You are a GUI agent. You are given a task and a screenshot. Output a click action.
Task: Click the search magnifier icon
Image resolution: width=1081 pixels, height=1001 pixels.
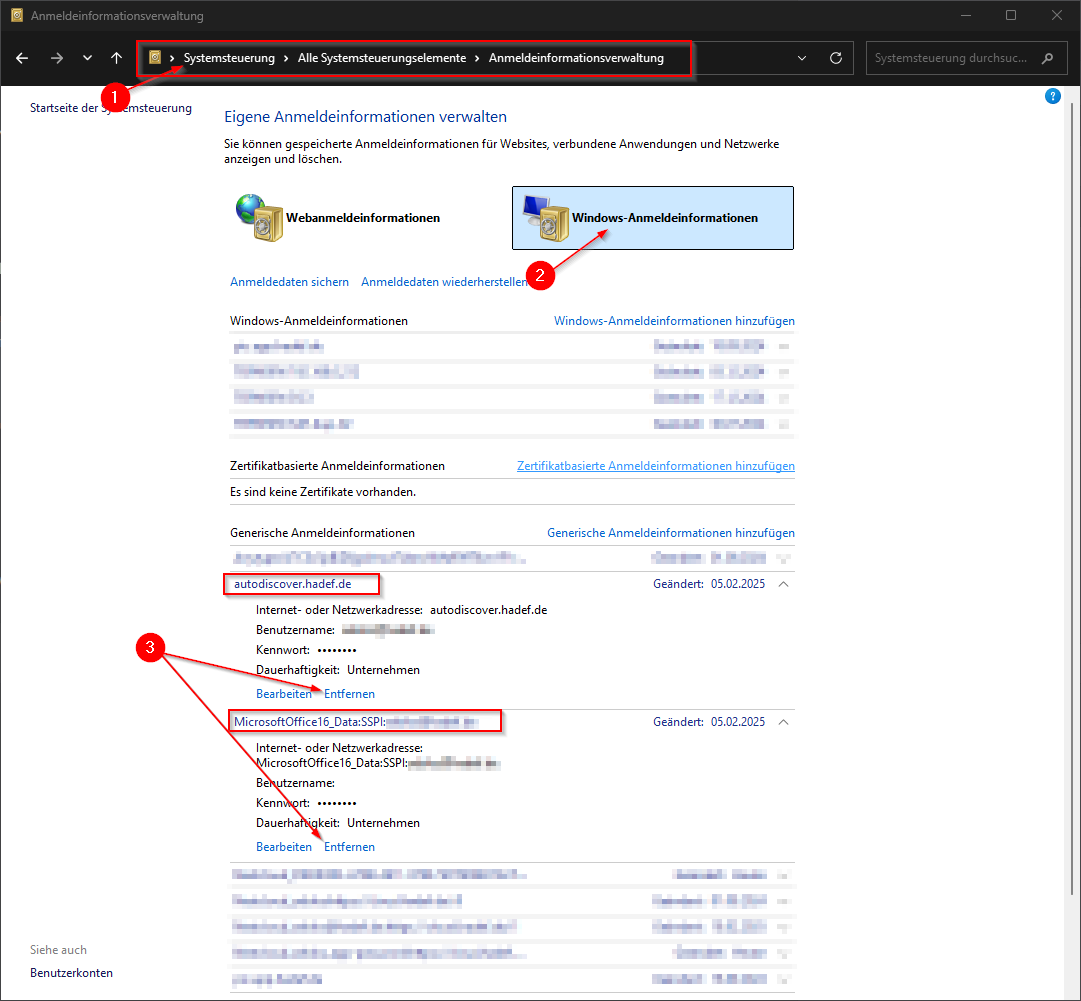[x=1047, y=58]
